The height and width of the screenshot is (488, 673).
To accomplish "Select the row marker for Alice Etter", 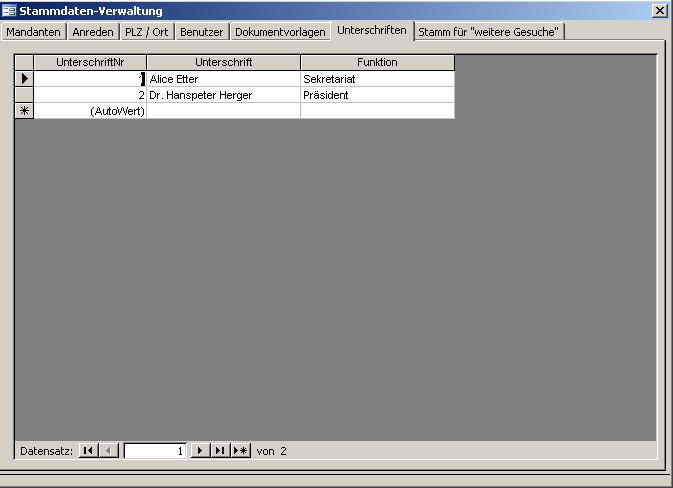I will (24, 78).
